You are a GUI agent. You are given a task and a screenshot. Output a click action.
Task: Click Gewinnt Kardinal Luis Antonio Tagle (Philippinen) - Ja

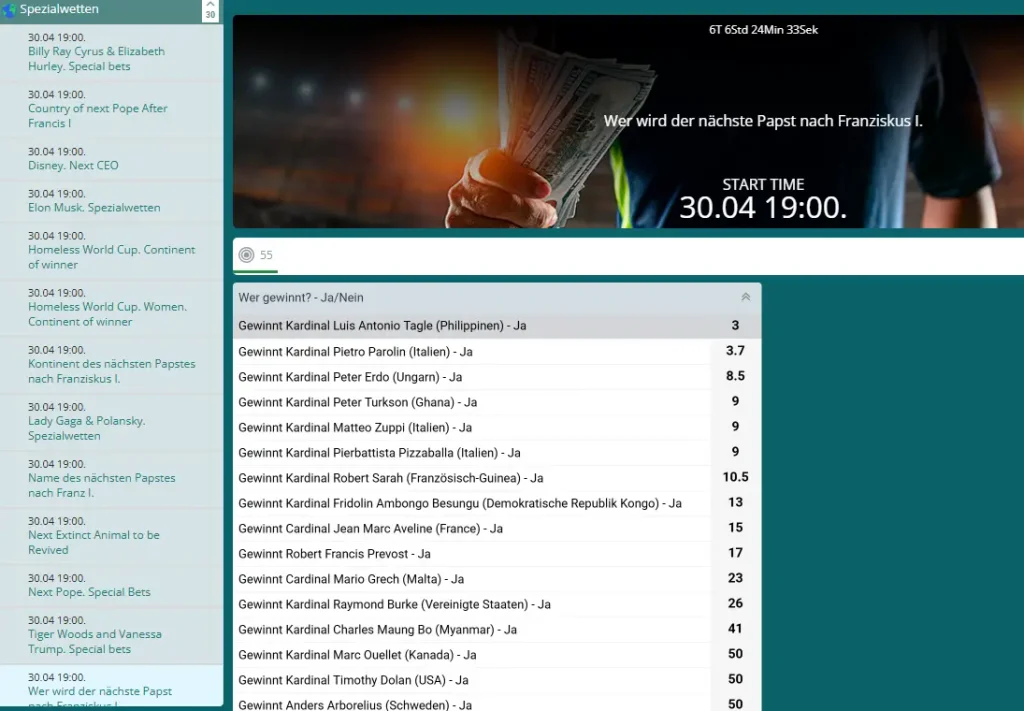pyautogui.click(x=382, y=326)
